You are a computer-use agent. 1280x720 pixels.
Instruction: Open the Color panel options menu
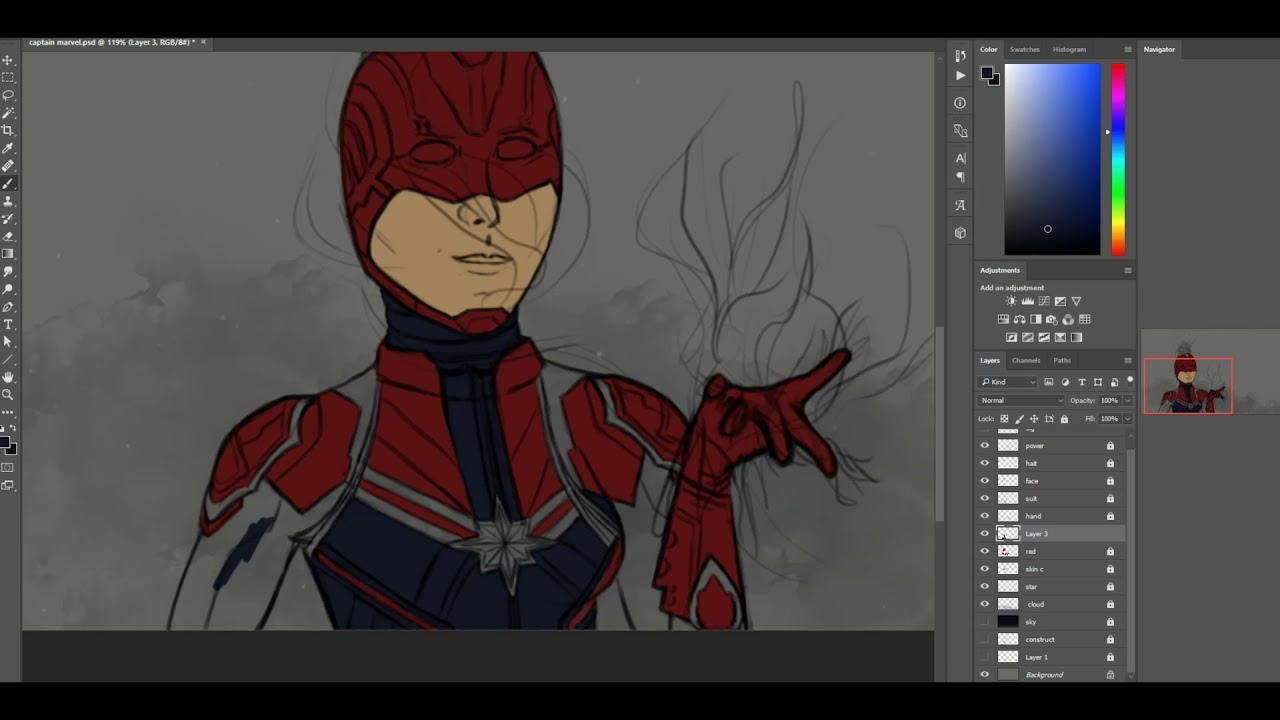[x=1128, y=49]
